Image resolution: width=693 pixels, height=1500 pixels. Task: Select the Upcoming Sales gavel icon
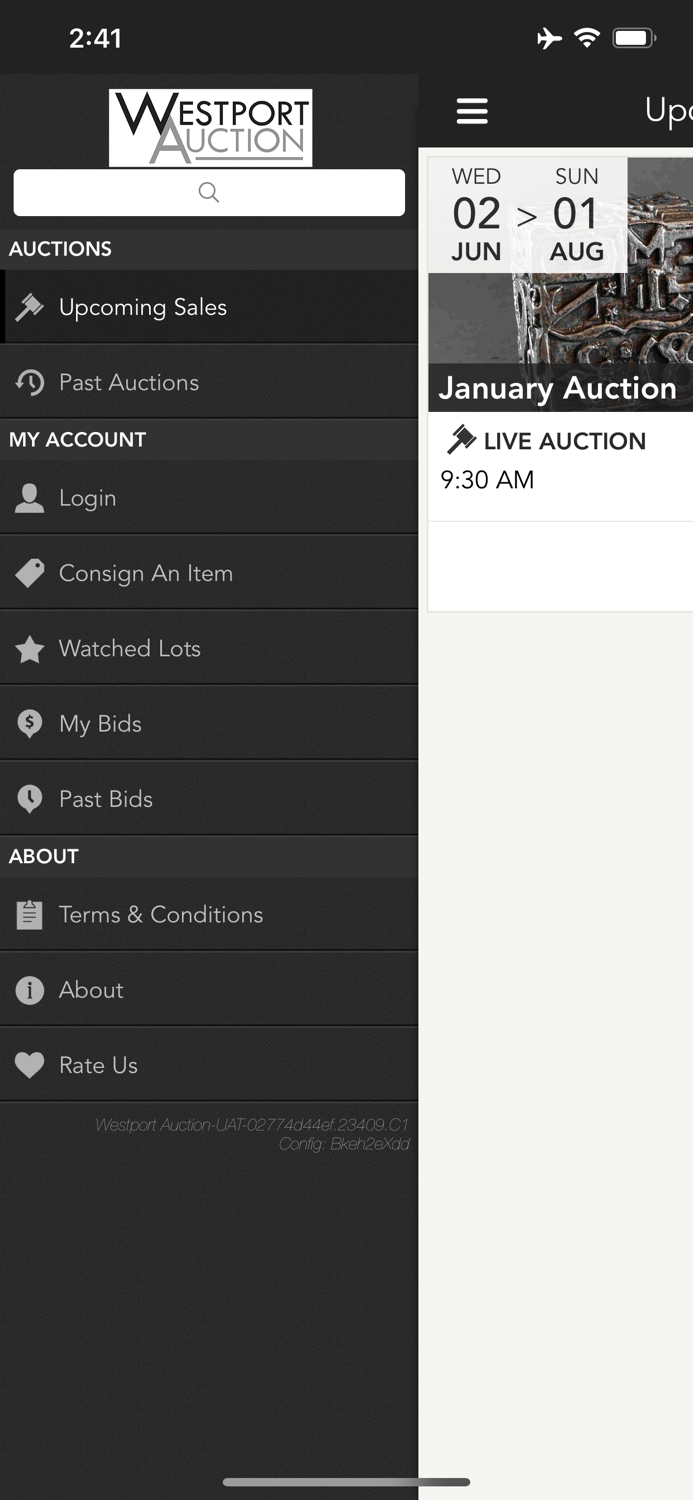[30, 306]
